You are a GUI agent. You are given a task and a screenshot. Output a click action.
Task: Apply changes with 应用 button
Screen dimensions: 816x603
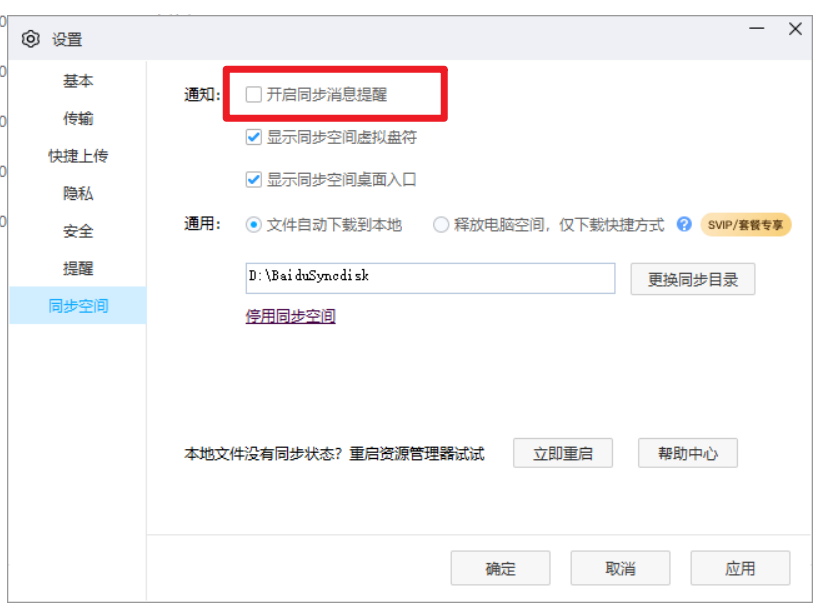(x=740, y=568)
